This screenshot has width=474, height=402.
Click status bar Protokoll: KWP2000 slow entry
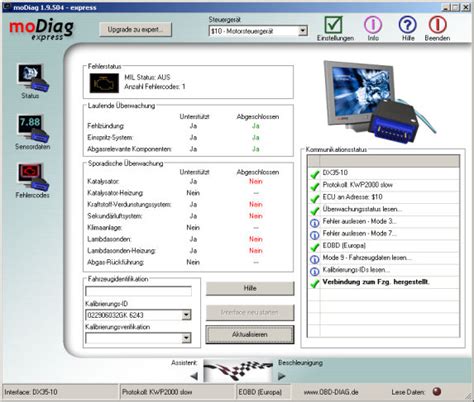point(176,392)
